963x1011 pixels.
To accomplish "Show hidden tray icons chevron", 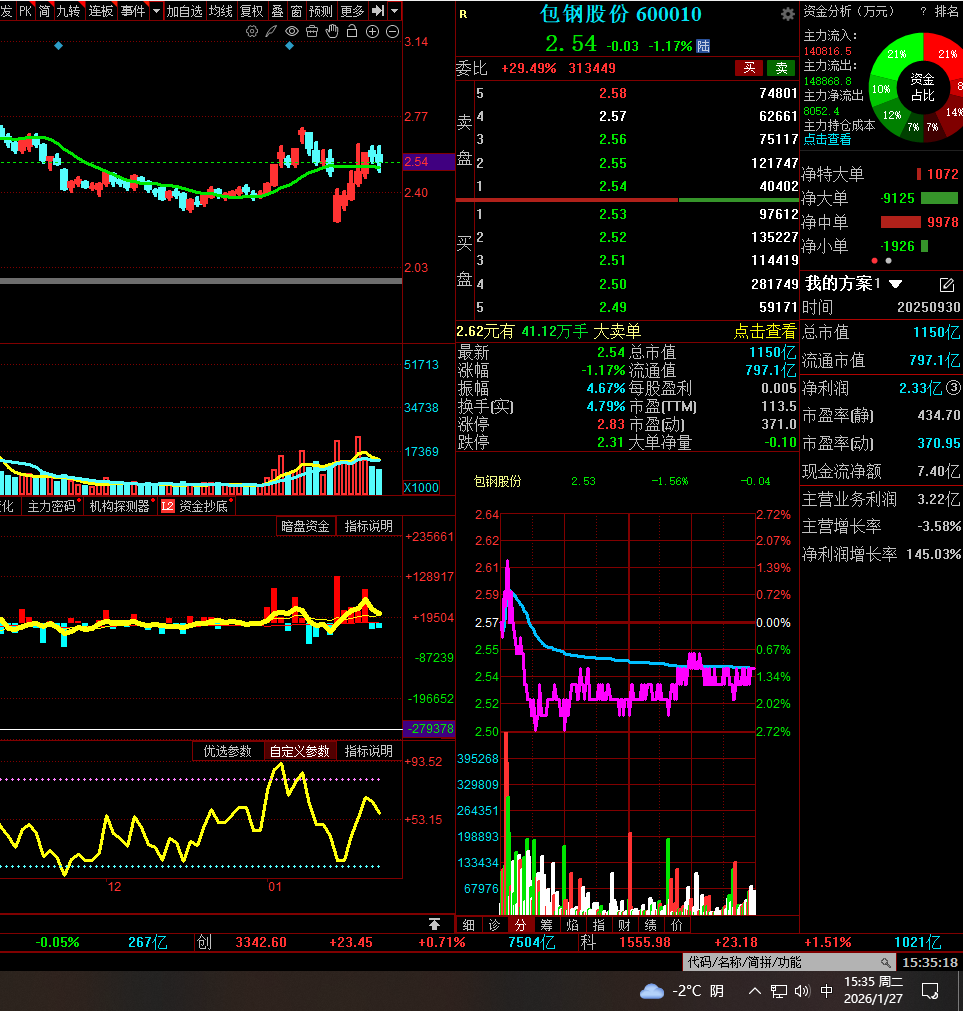I will click(754, 990).
